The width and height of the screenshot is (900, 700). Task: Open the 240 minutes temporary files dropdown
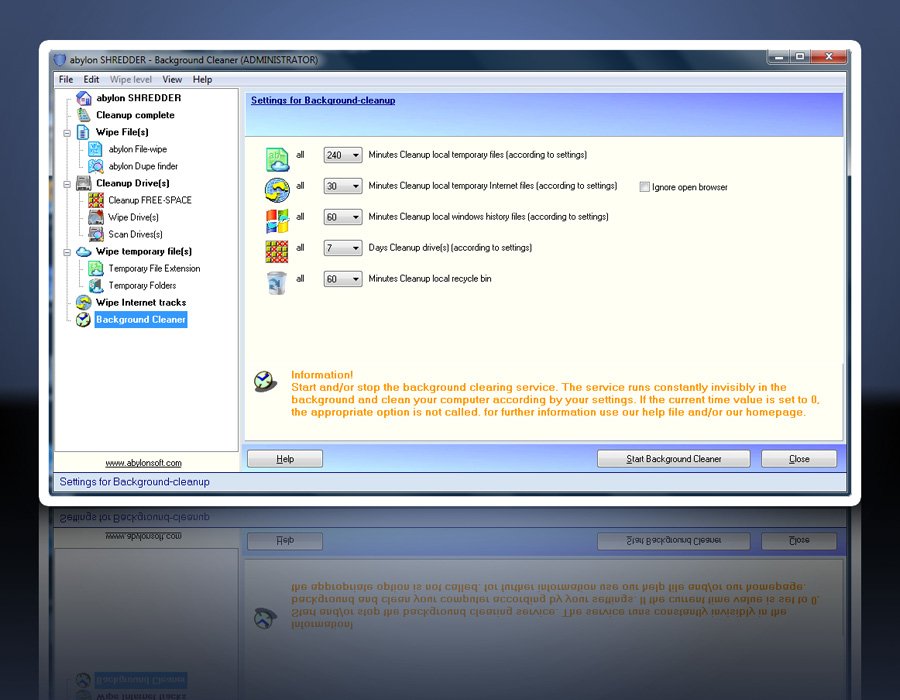coord(343,155)
